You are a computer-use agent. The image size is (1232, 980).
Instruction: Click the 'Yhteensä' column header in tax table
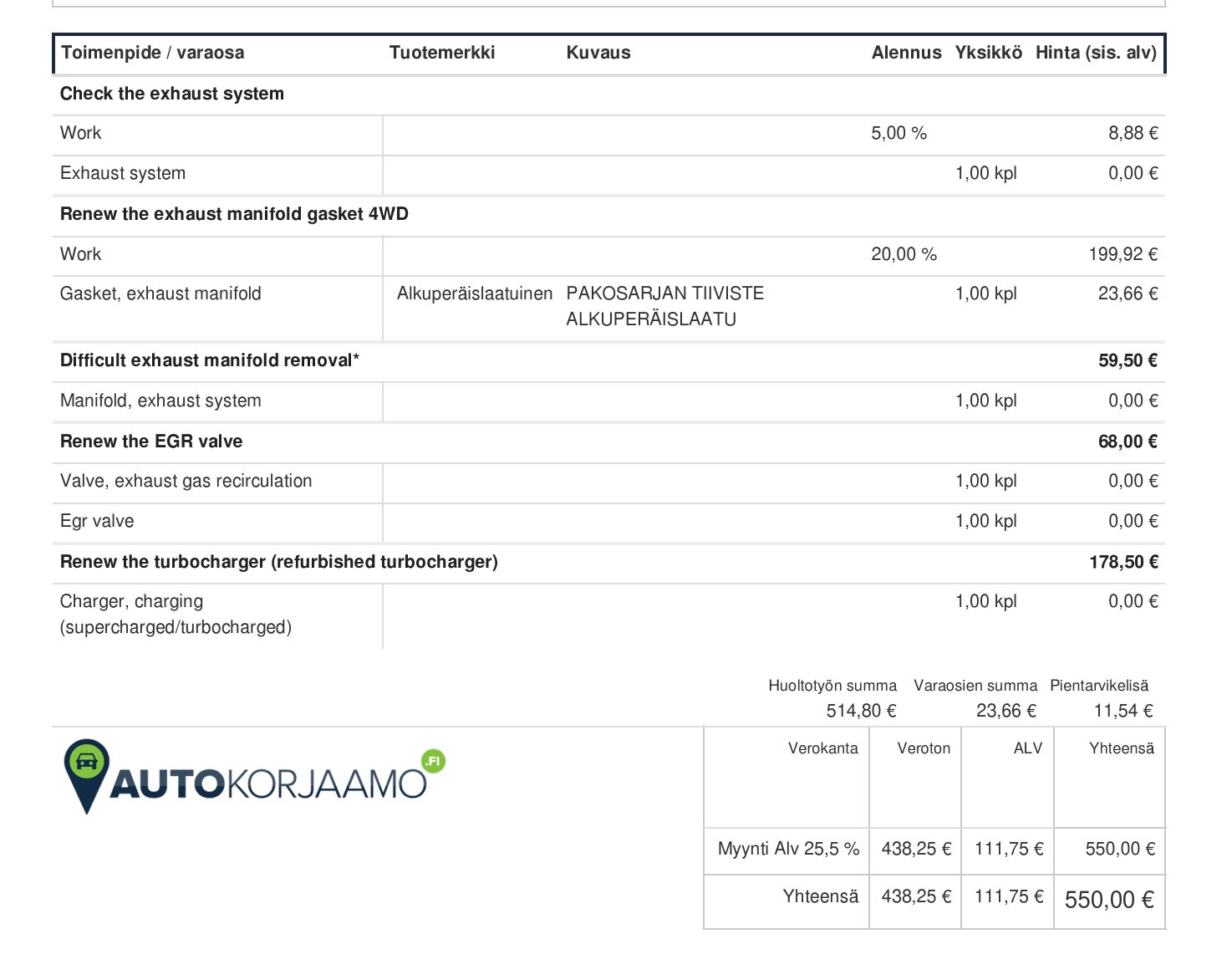tap(1122, 748)
